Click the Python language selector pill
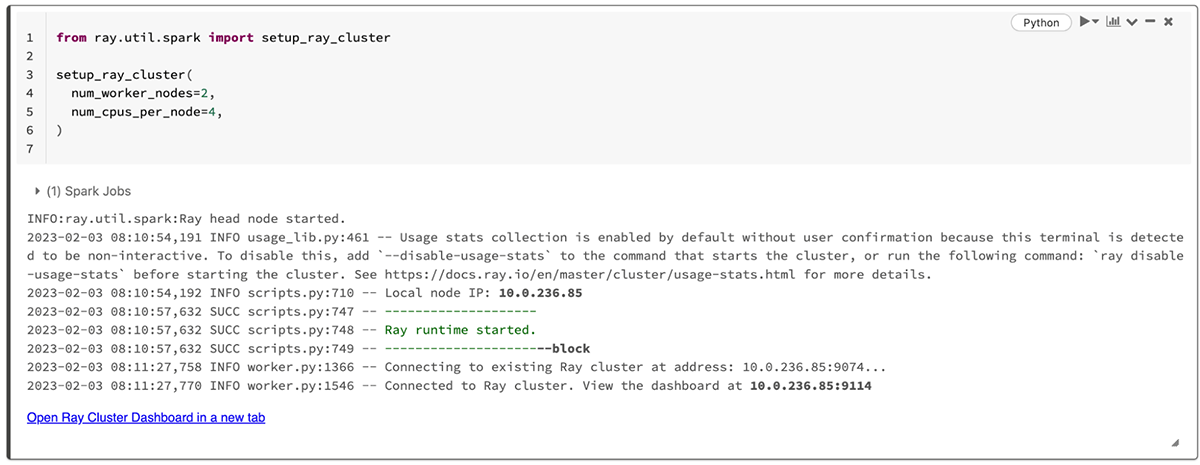This screenshot has width=1200, height=465. 1041,22
